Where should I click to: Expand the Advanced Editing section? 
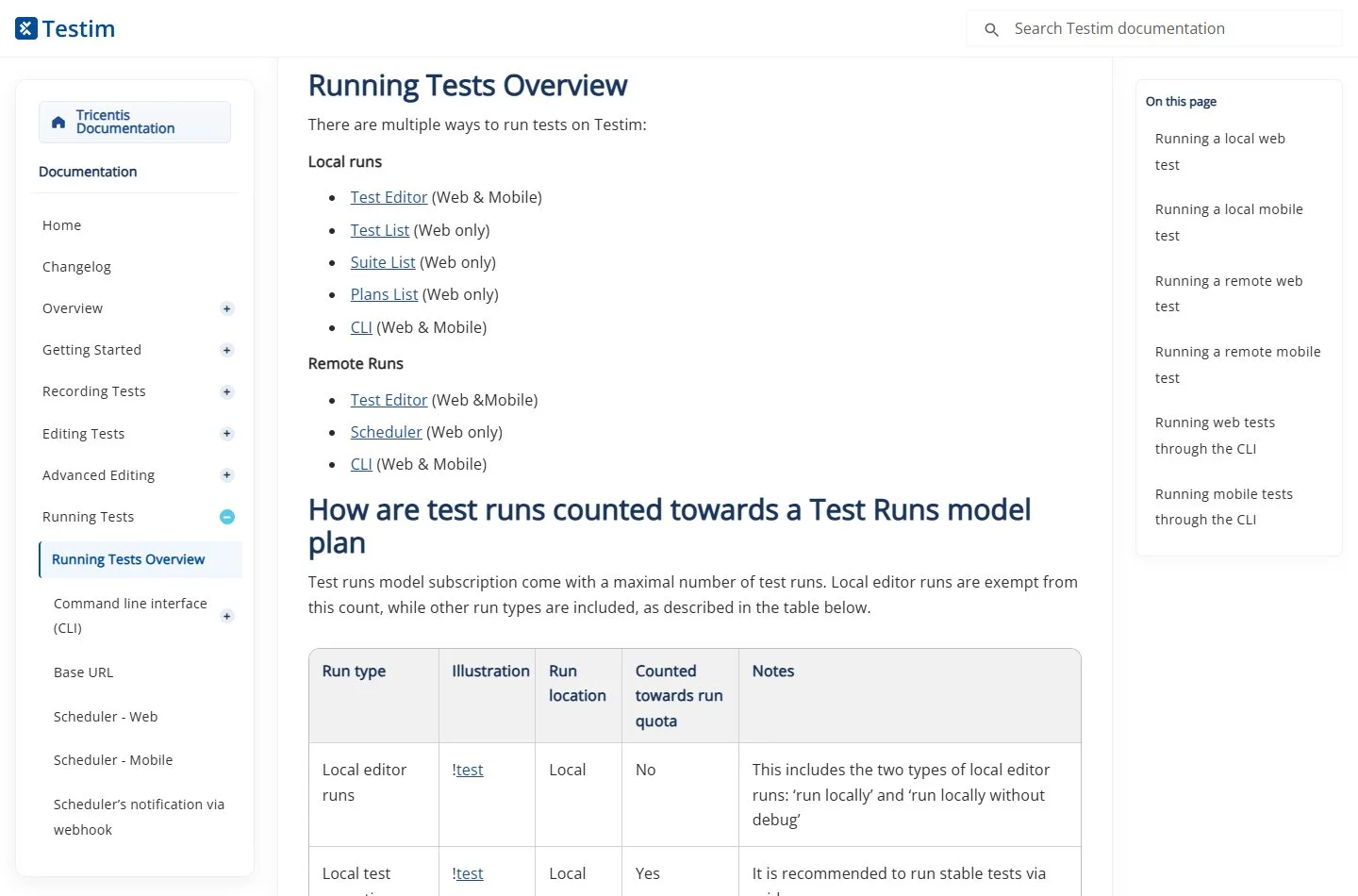(226, 475)
